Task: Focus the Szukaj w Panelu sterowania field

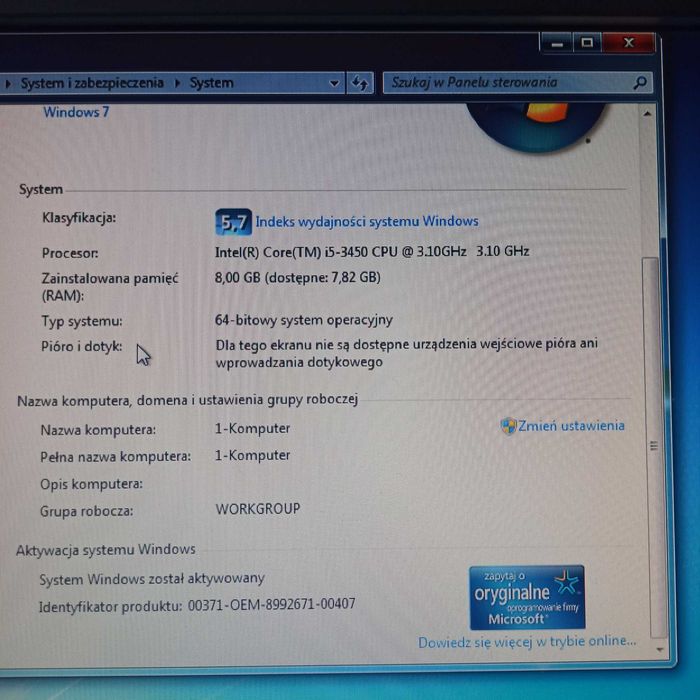Action: pos(518,83)
